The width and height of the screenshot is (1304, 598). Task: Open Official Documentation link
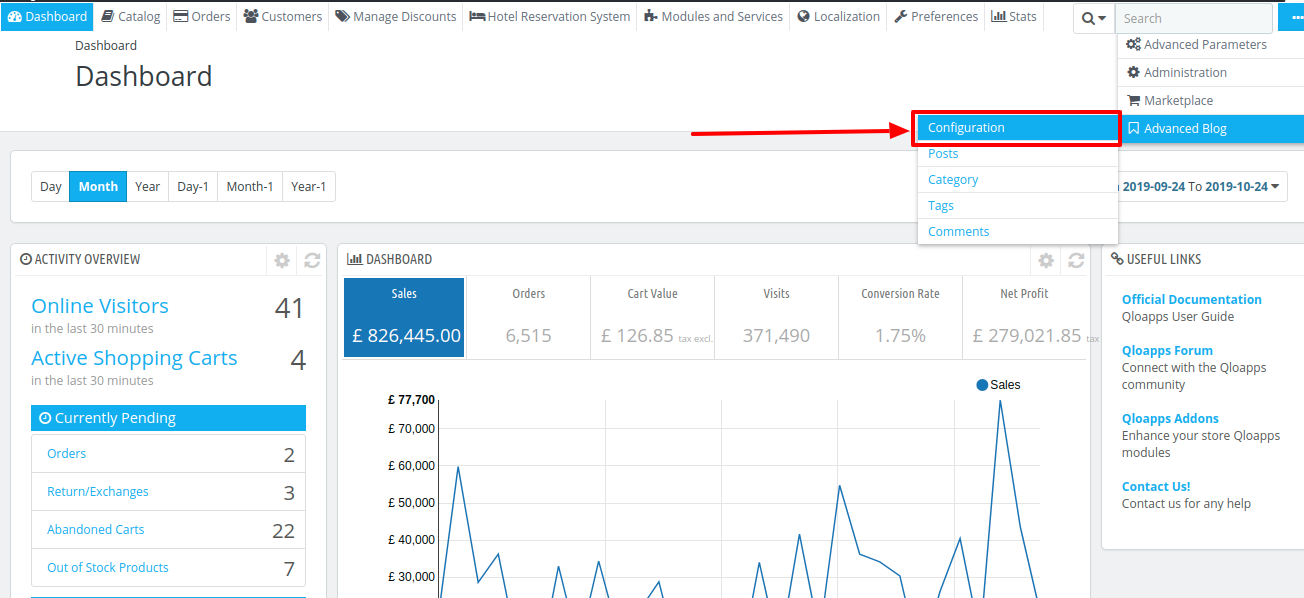click(x=1191, y=300)
